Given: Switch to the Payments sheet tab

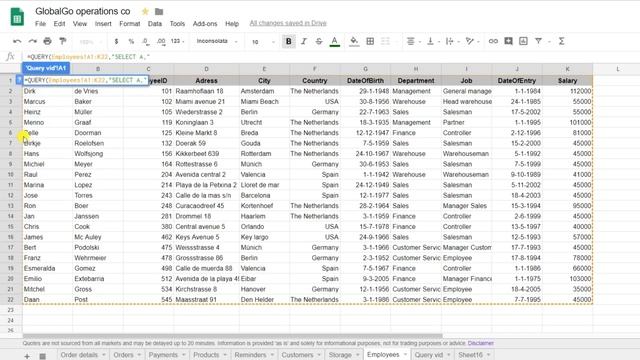Looking at the screenshot, I should pyautogui.click(x=167, y=355).
